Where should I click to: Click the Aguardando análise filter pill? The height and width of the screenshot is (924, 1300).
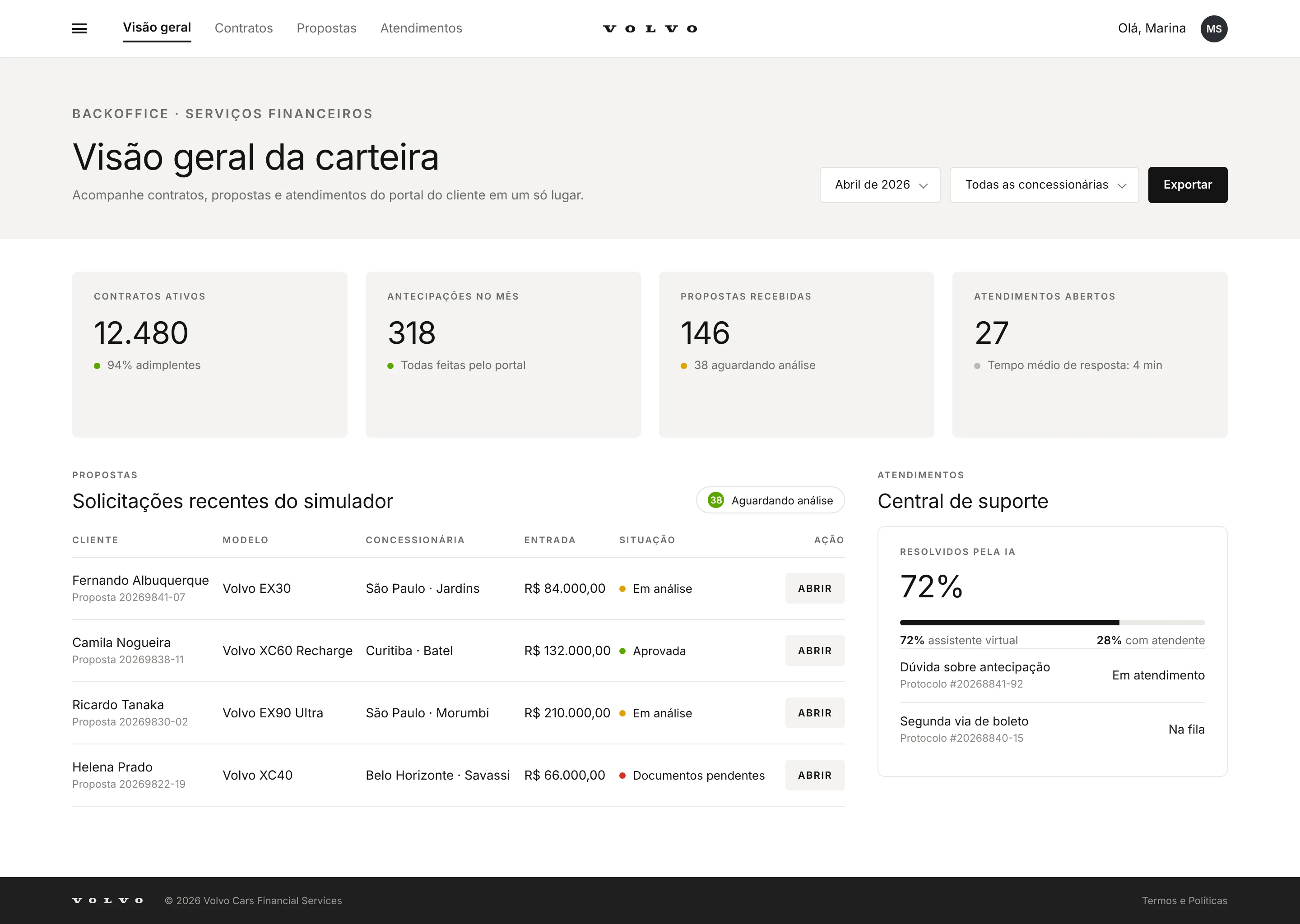click(770, 500)
